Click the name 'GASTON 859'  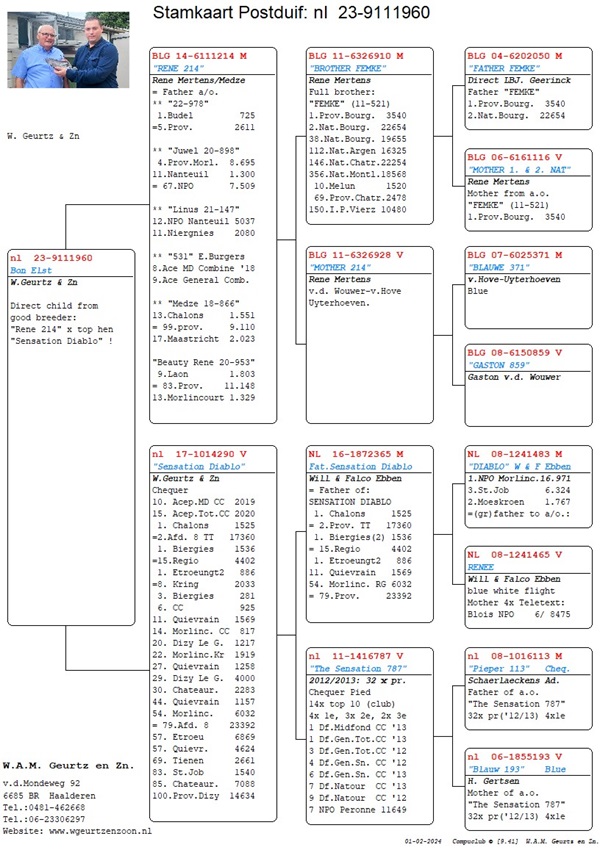[x=498, y=365]
